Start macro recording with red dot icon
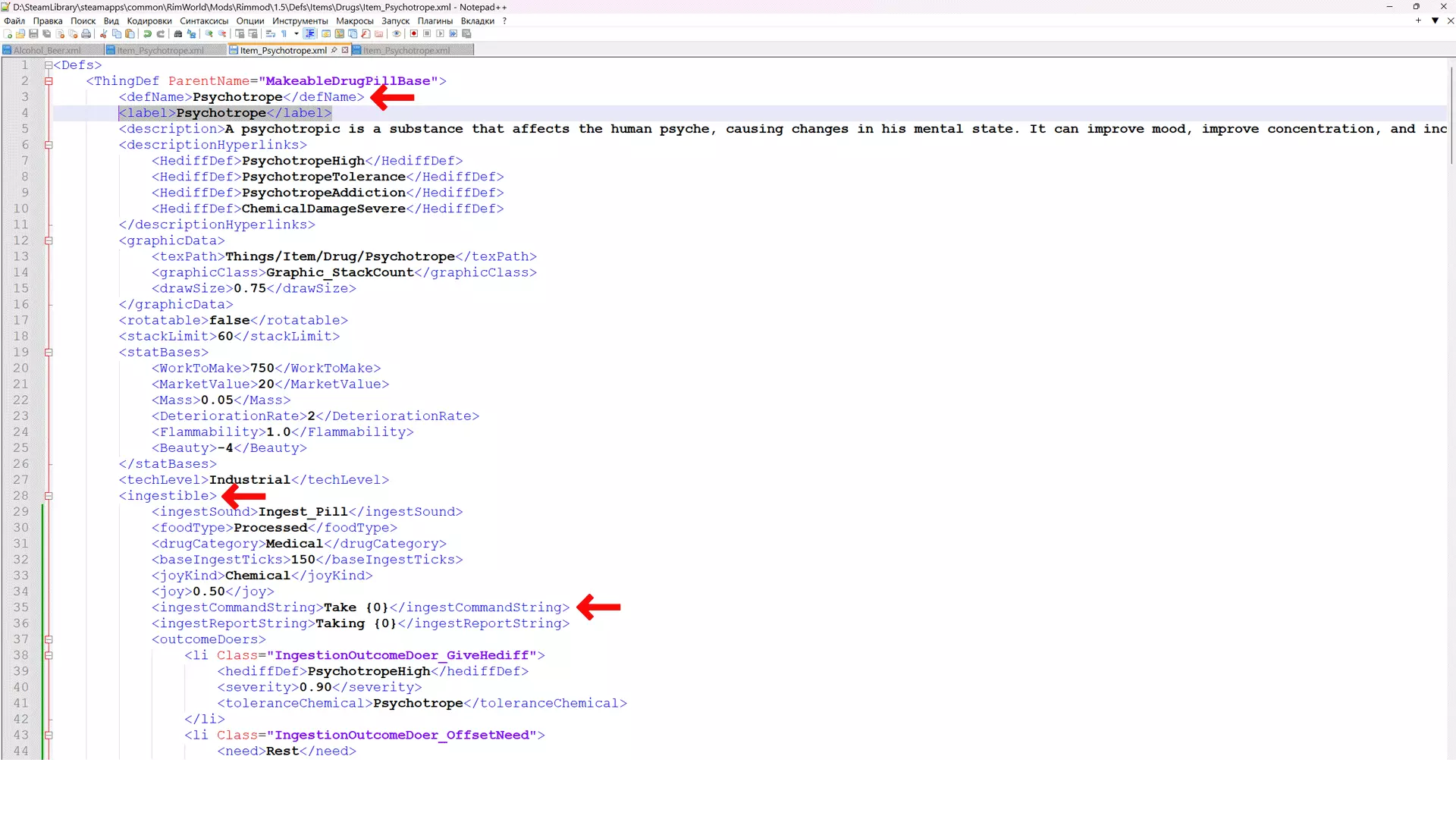1456x819 pixels. coord(414,34)
